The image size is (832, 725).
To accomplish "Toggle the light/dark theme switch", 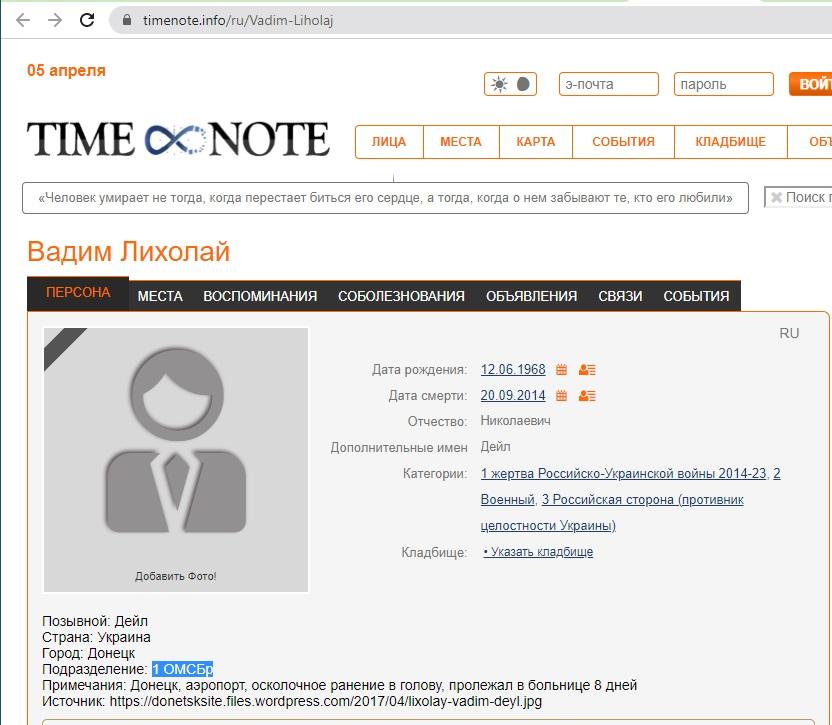I will (x=510, y=84).
